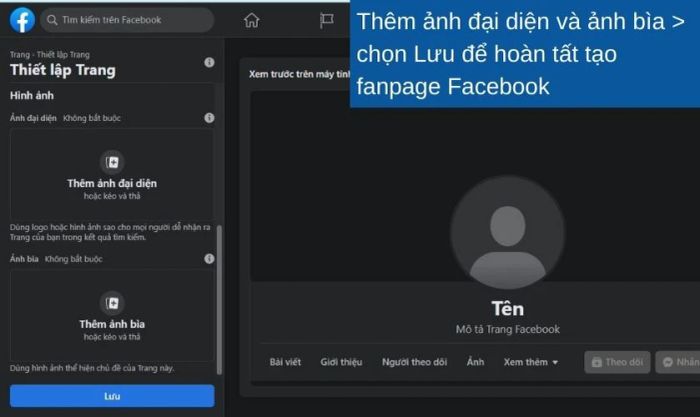Click the Tên page name in preview

coord(508,309)
